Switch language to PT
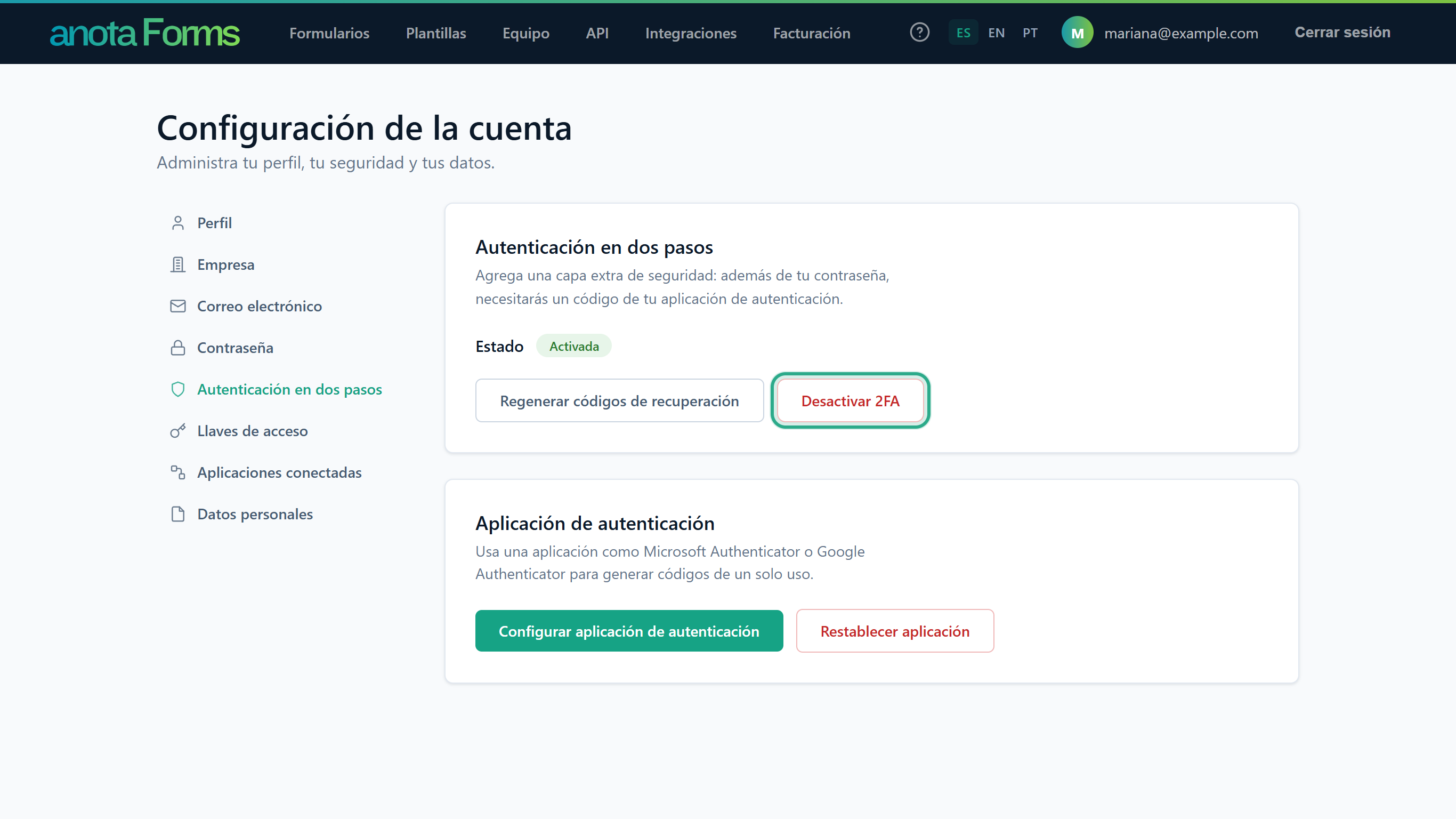The width and height of the screenshot is (1456, 819). coord(1030,33)
